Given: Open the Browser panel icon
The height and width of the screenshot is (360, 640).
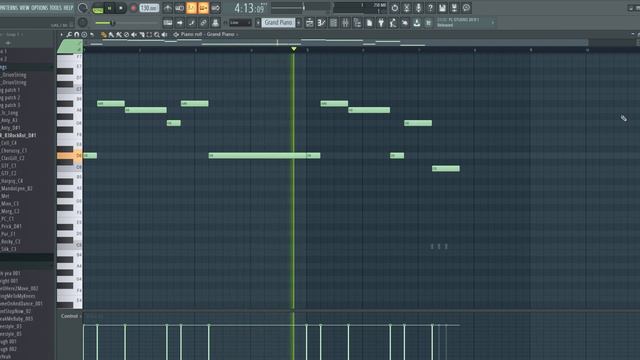Looking at the screenshot, I should pos(357,22).
